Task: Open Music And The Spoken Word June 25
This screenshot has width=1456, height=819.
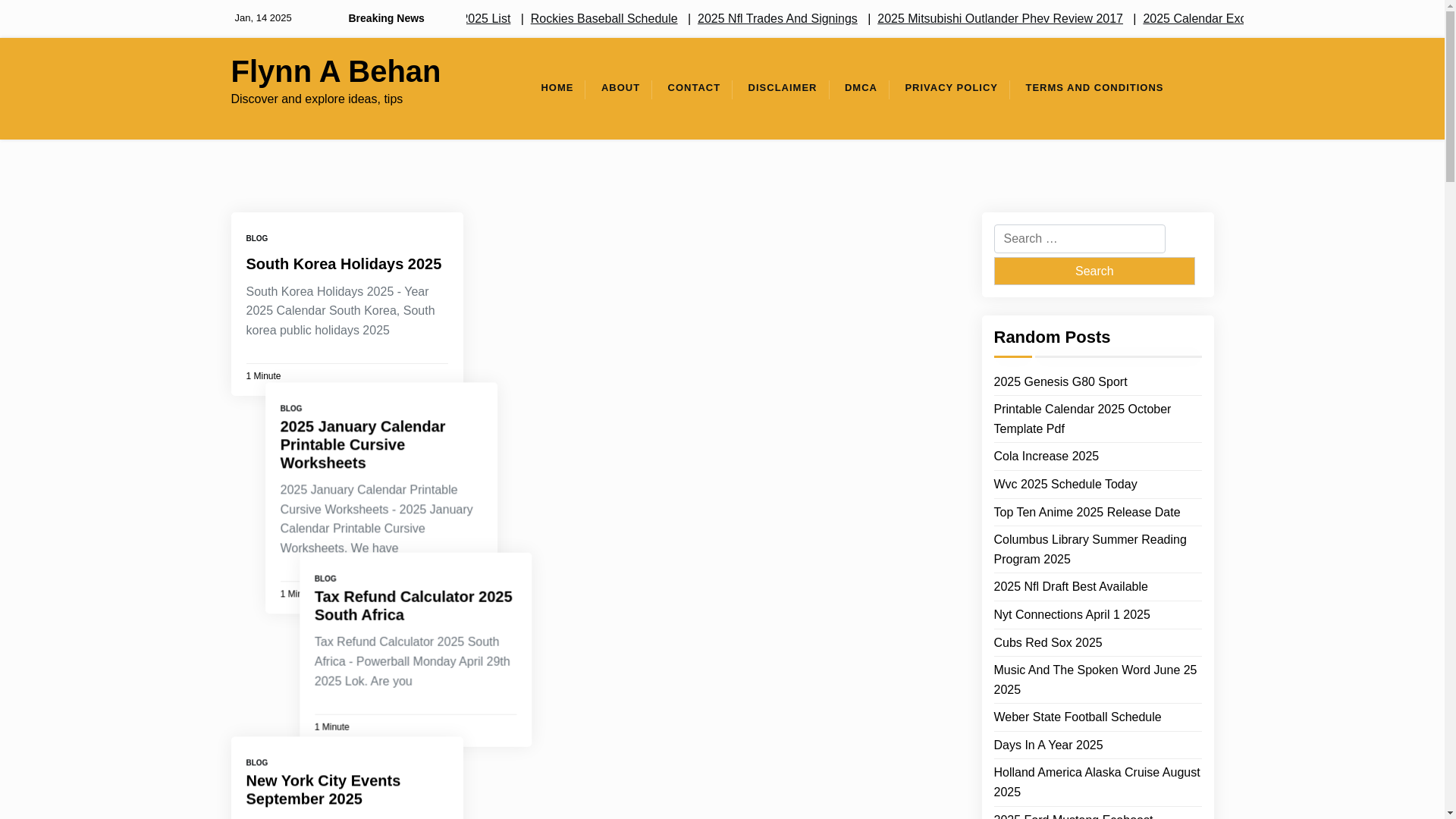Action: tap(1095, 680)
